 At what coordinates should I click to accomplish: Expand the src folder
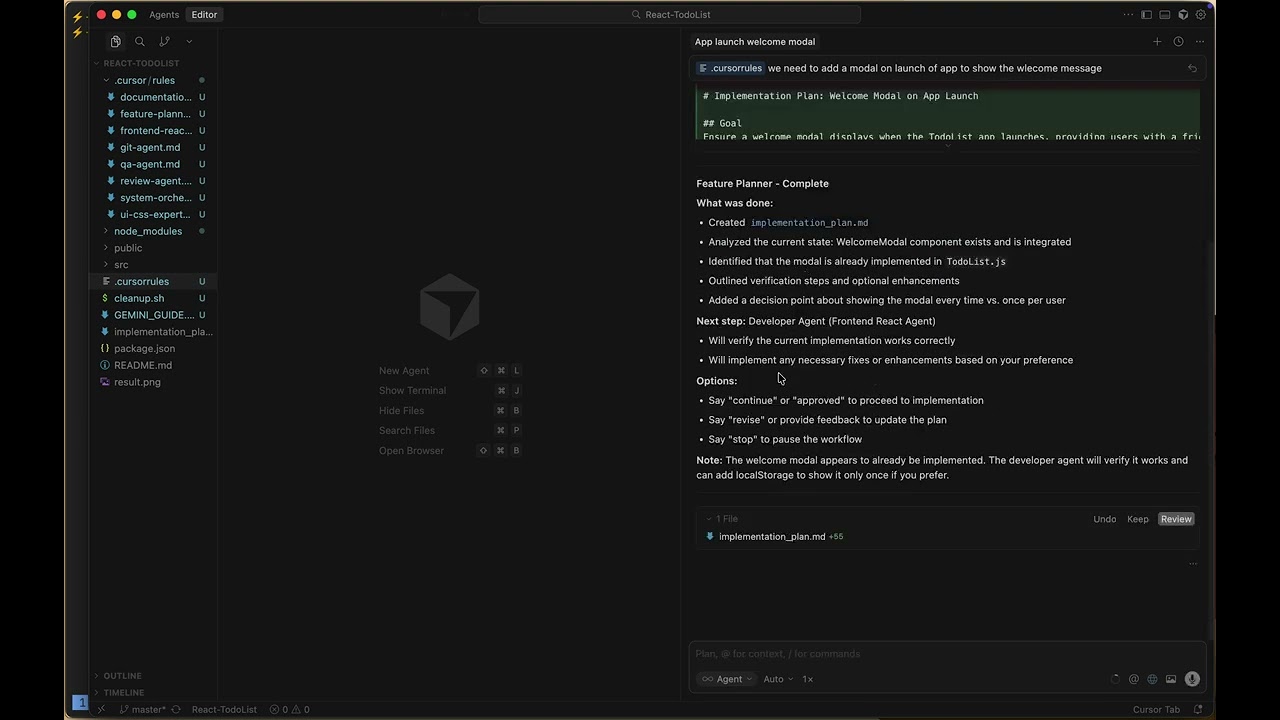121,265
